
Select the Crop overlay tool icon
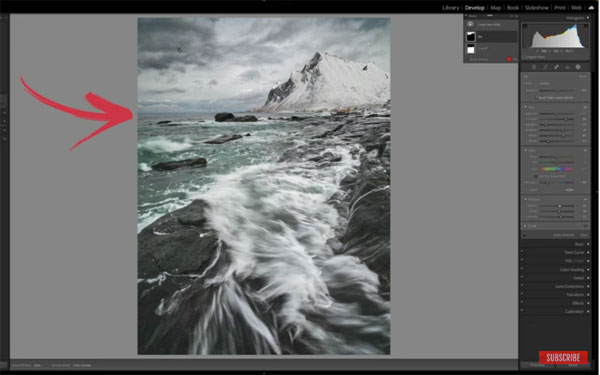click(x=534, y=67)
